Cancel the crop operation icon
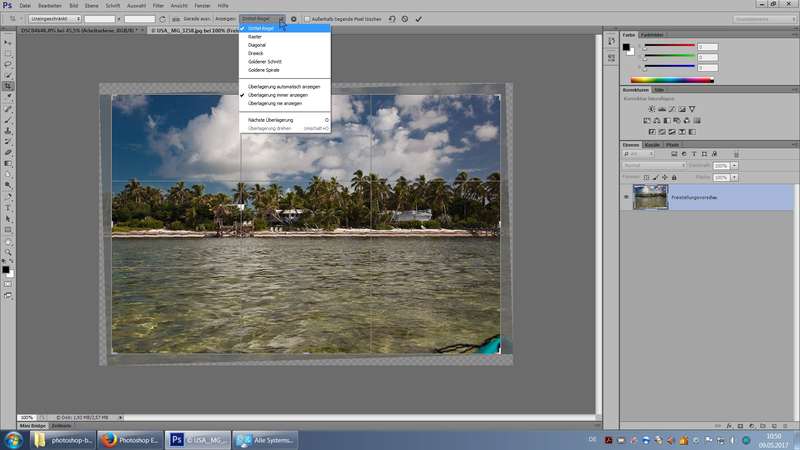The width and height of the screenshot is (800, 450). (404, 19)
